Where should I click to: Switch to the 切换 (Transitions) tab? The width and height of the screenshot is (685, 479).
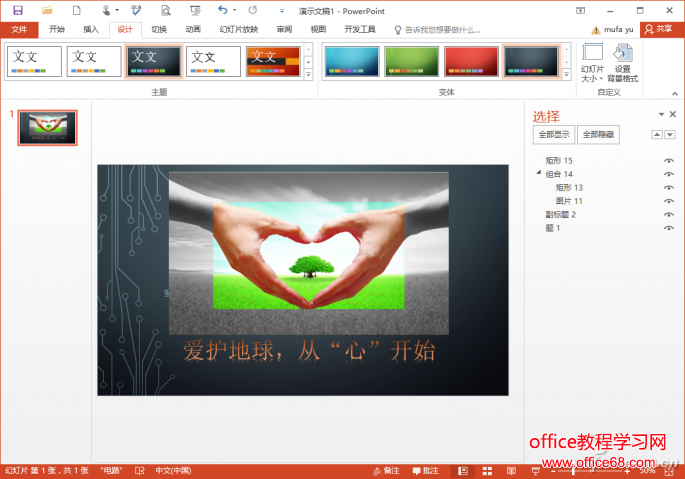tap(159, 29)
